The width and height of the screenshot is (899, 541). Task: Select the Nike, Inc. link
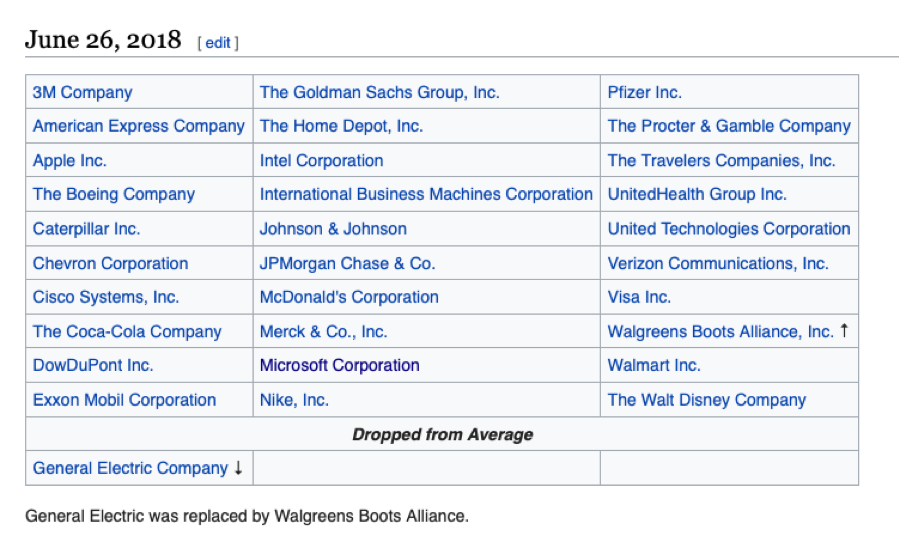point(294,400)
